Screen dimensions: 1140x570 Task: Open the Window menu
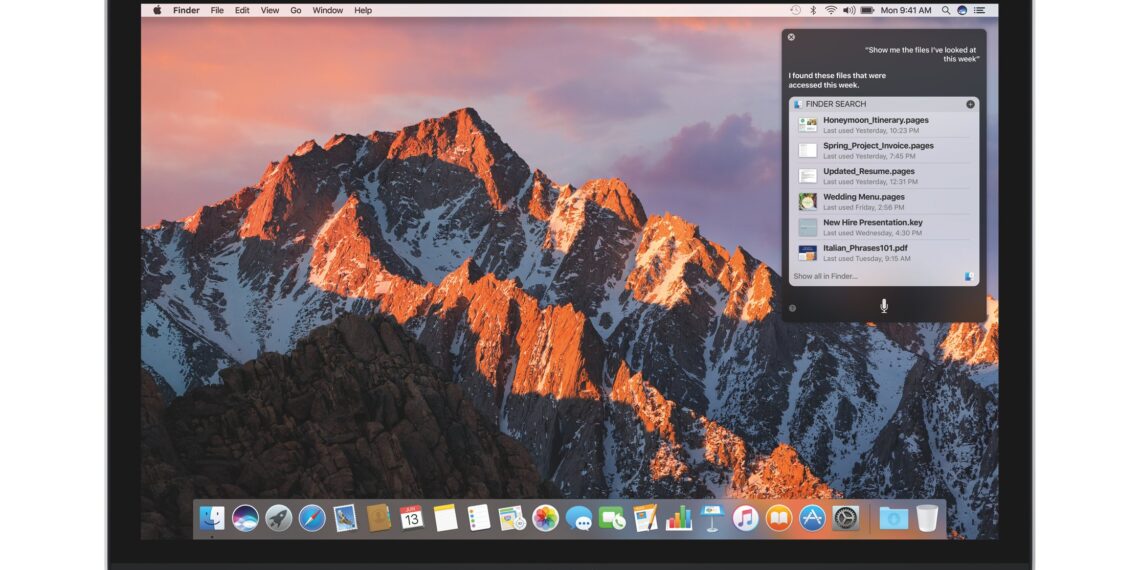tap(327, 10)
